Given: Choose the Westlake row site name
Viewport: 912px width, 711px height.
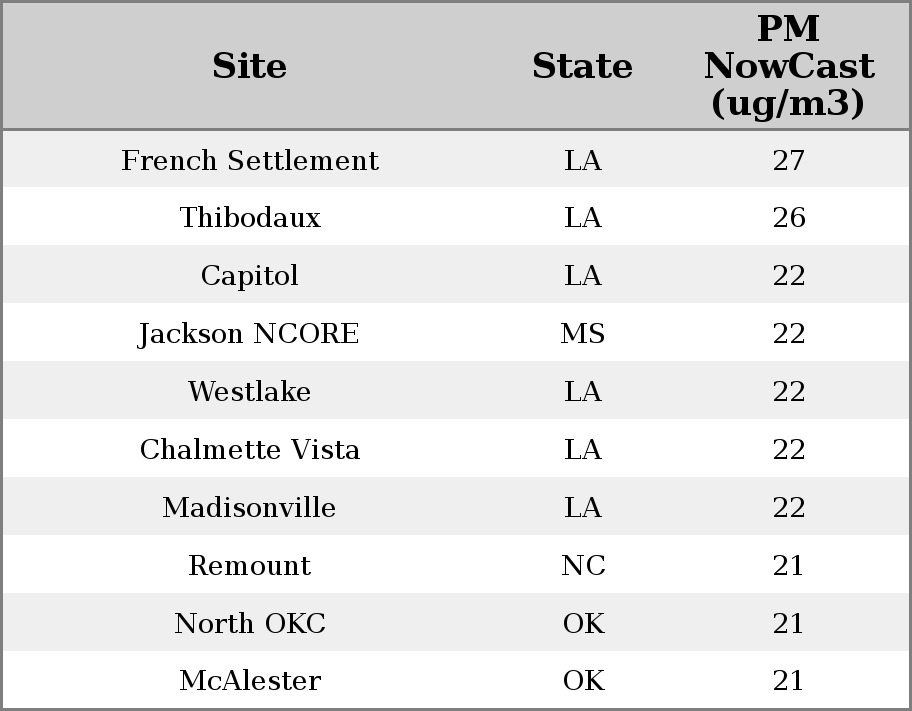Looking at the screenshot, I should click(250, 392).
